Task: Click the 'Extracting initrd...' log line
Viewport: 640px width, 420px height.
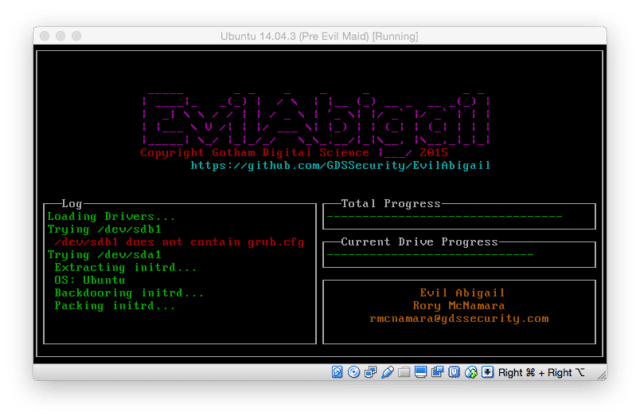Action: click(126, 267)
